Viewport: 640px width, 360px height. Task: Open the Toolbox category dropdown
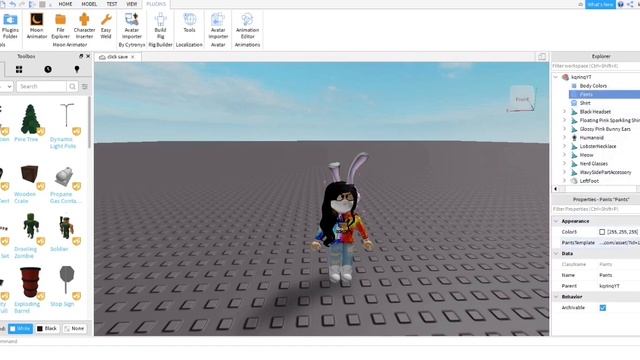pos(7,87)
